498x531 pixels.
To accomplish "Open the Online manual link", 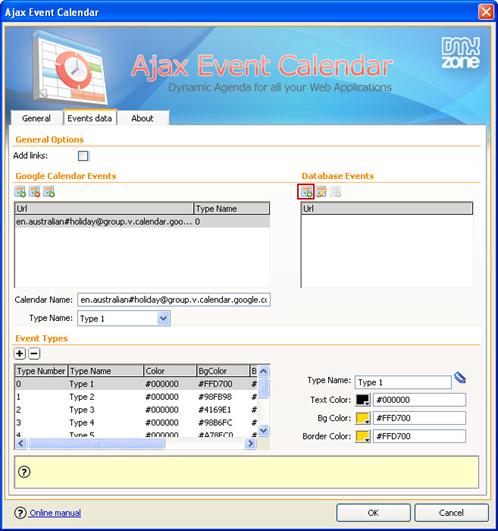I will 55,513.
